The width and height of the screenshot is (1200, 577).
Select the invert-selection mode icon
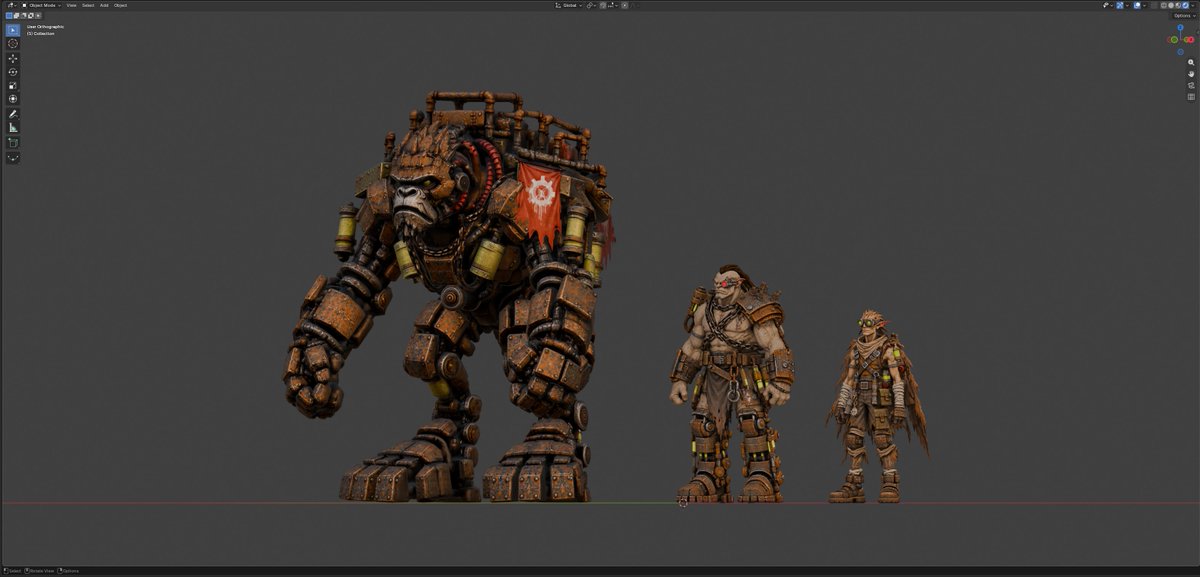(x=31, y=15)
